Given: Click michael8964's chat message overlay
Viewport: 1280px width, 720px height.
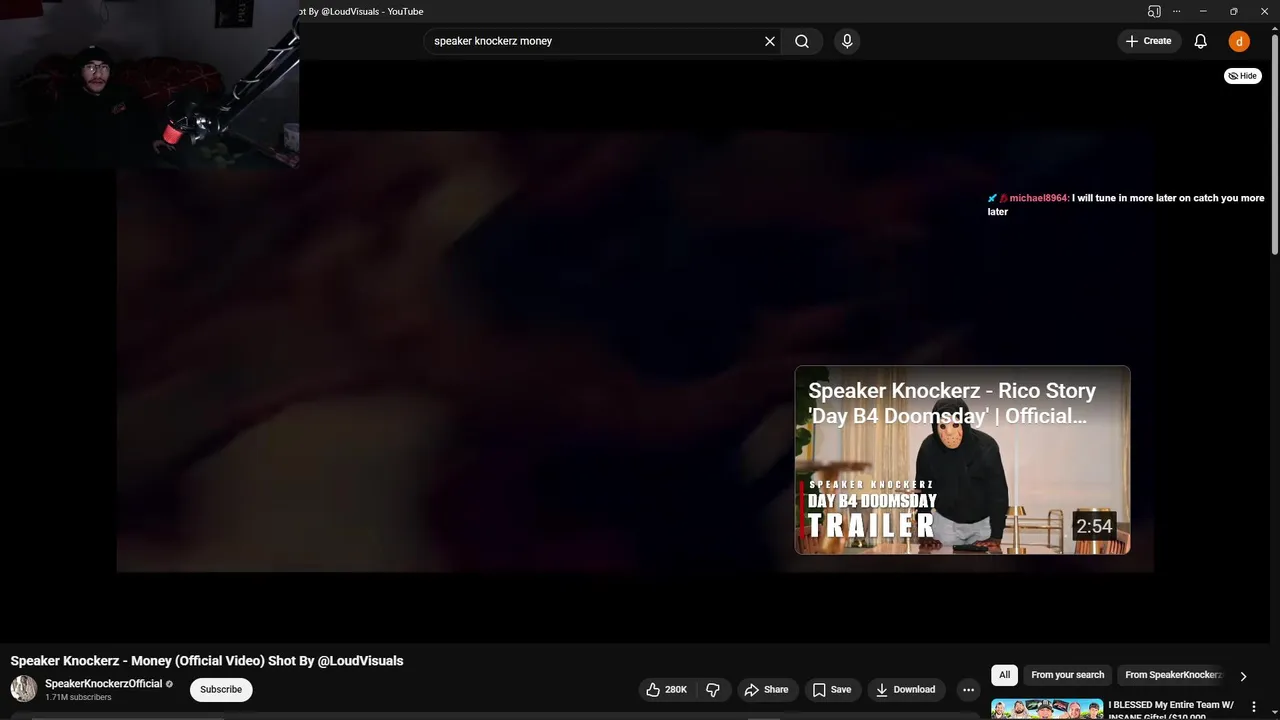Looking at the screenshot, I should point(1126,205).
